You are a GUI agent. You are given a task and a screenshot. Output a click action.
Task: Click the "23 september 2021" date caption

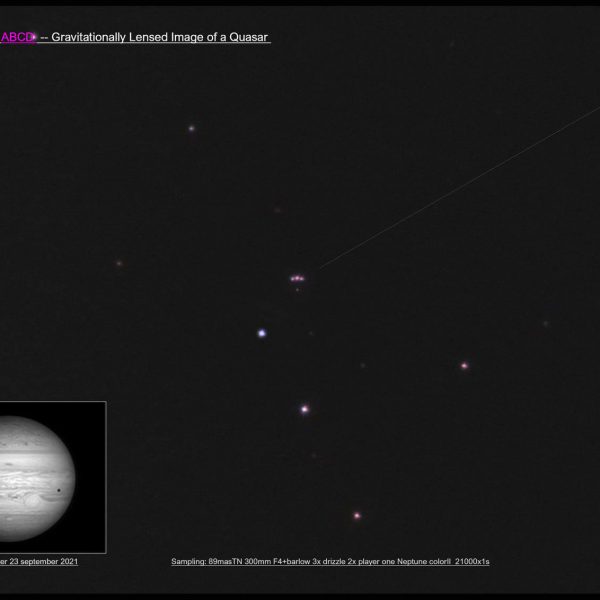tap(43, 561)
